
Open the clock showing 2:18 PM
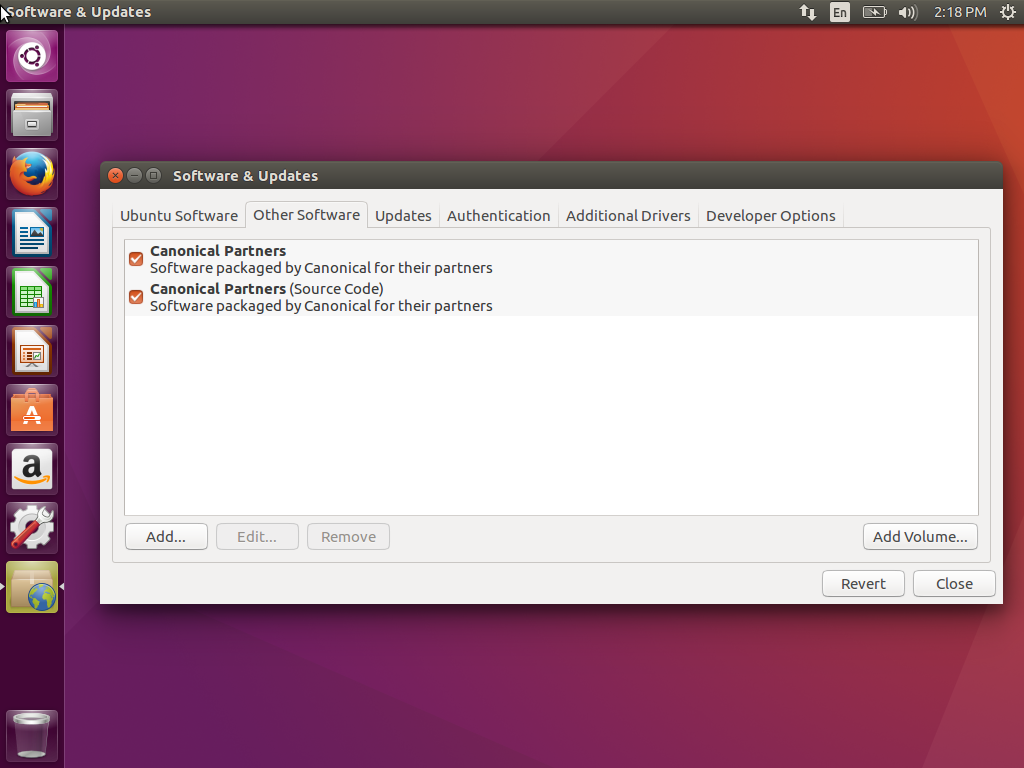tap(960, 12)
